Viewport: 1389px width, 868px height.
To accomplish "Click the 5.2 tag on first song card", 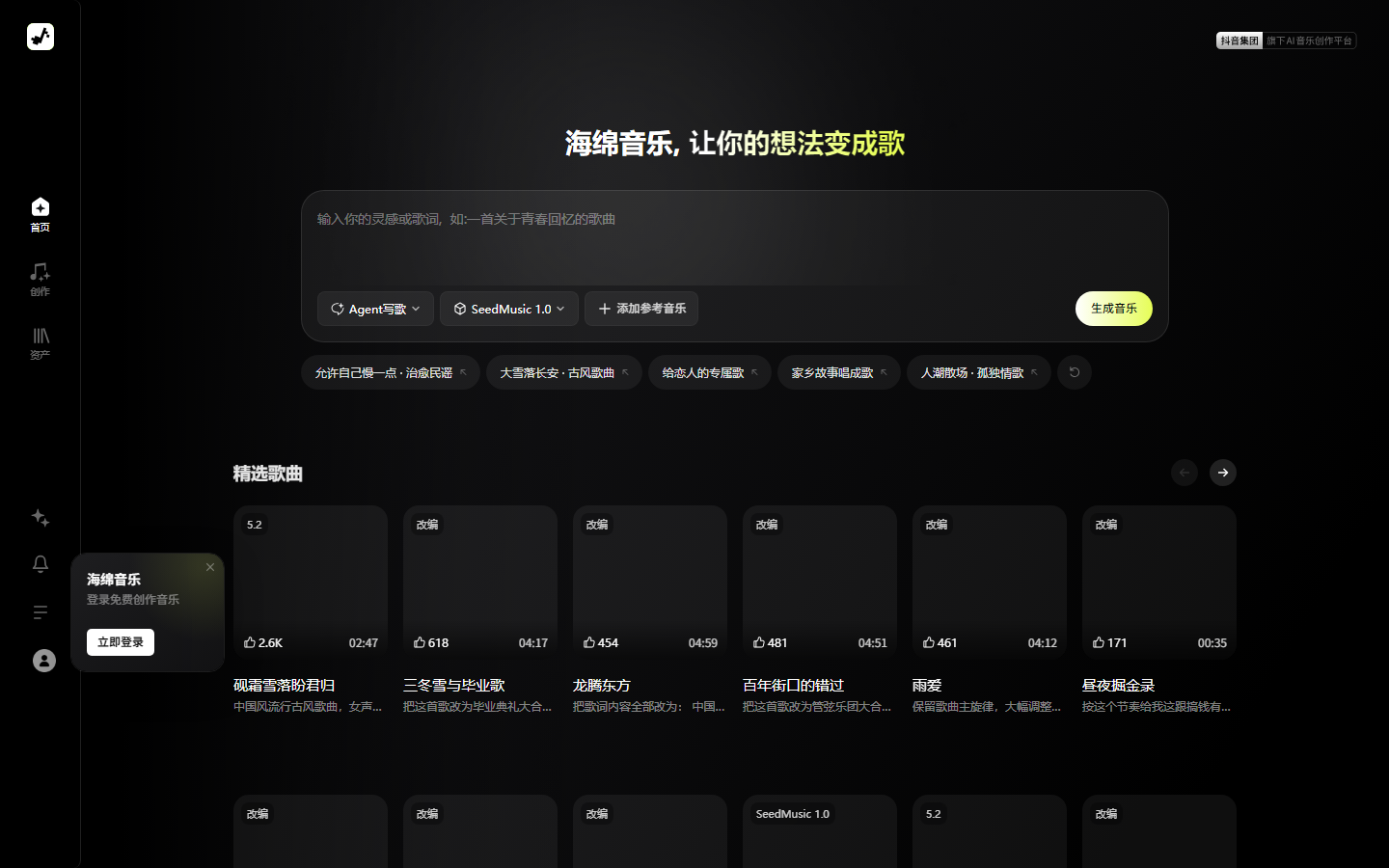I will coord(255,525).
